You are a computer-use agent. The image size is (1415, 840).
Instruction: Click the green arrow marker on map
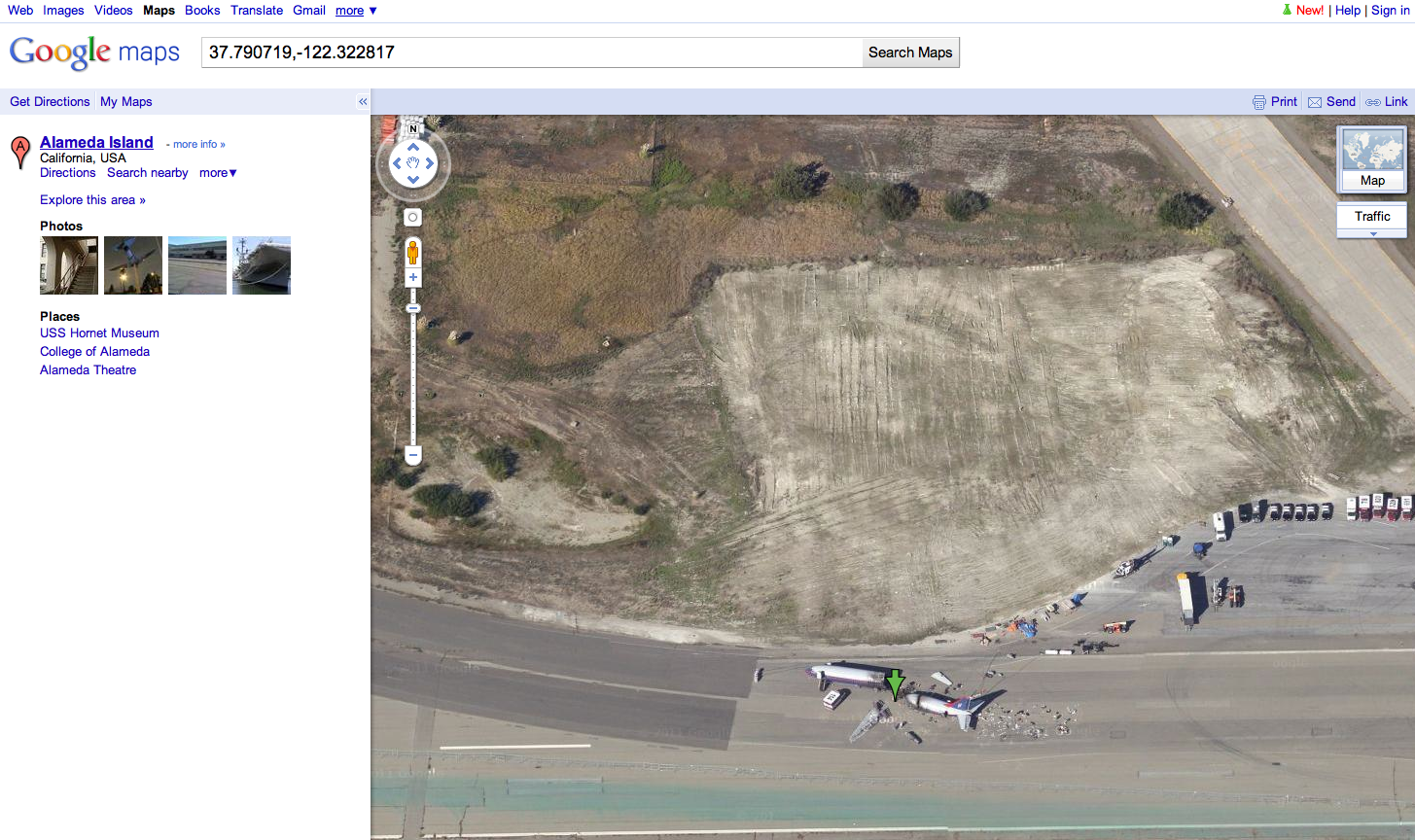pyautogui.click(x=895, y=684)
